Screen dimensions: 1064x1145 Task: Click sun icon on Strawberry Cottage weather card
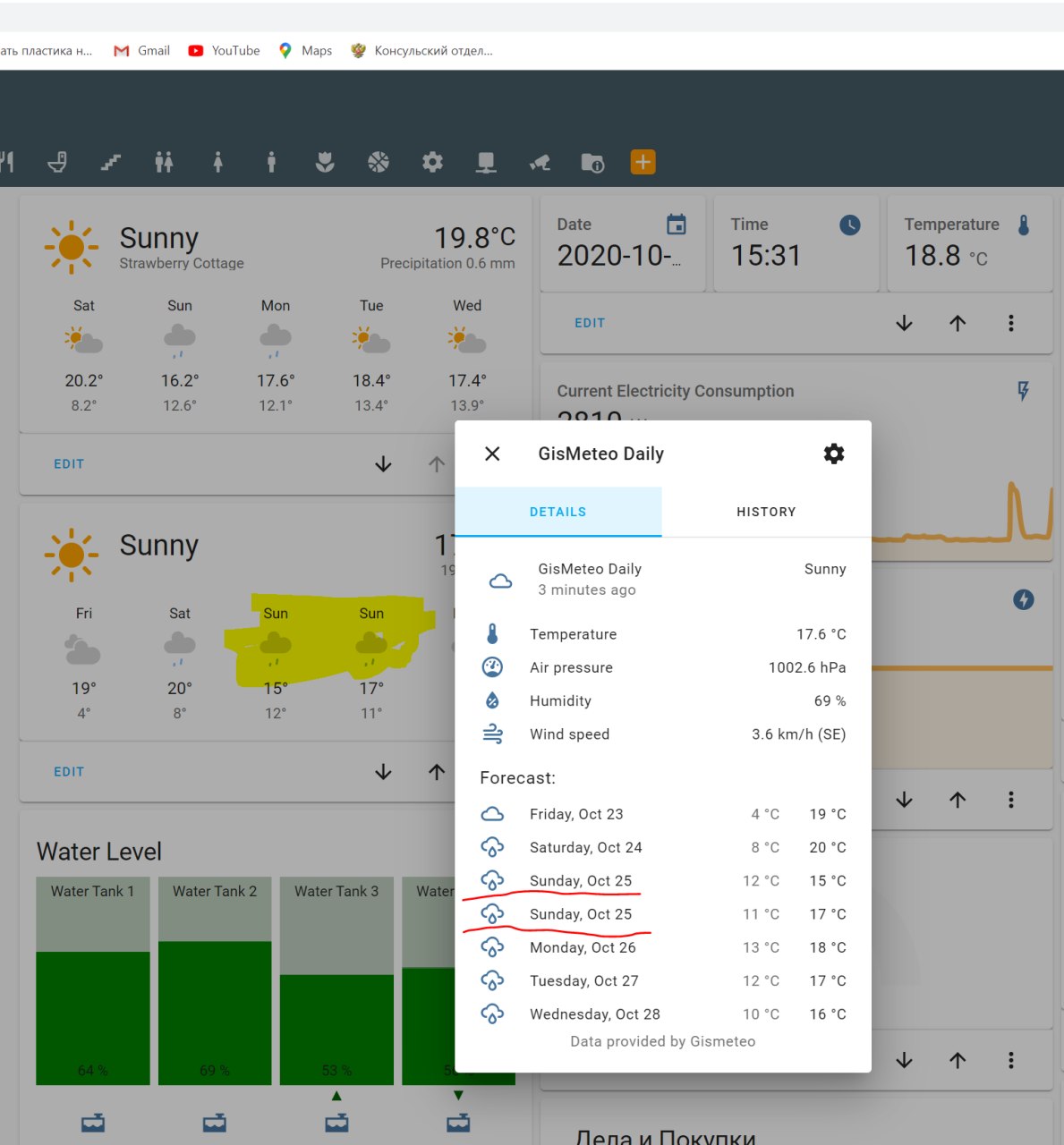coord(71,247)
